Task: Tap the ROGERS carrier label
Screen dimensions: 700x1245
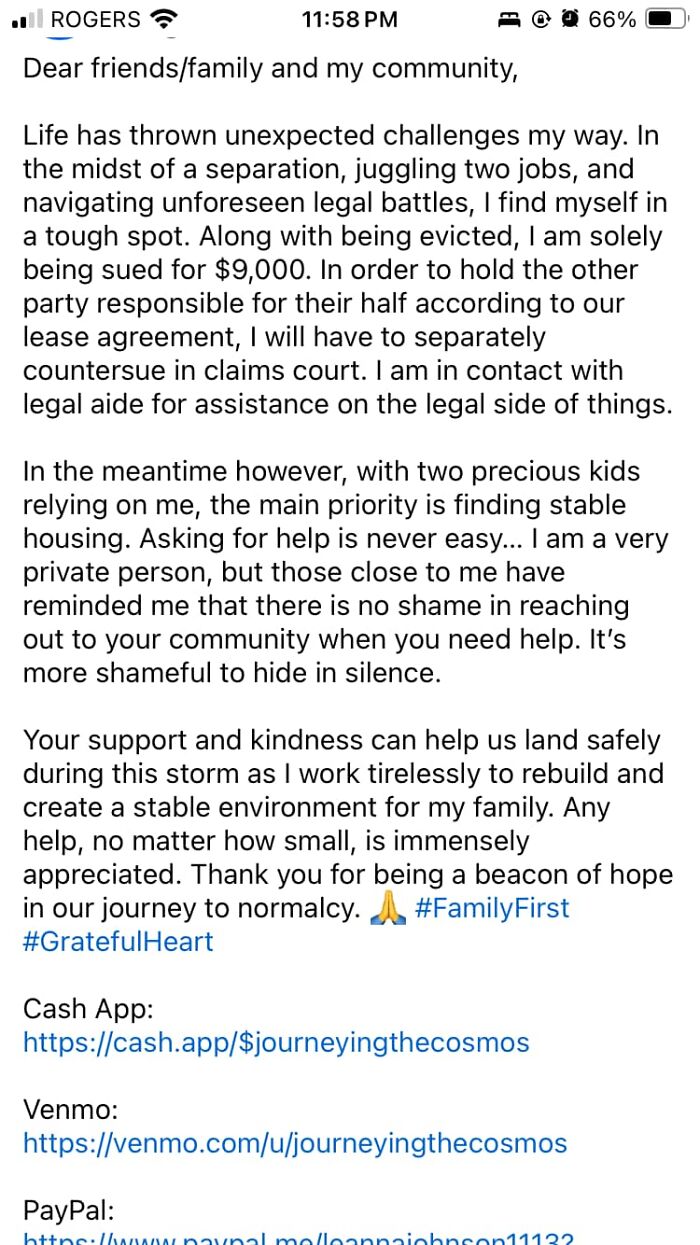Action: click(97, 17)
